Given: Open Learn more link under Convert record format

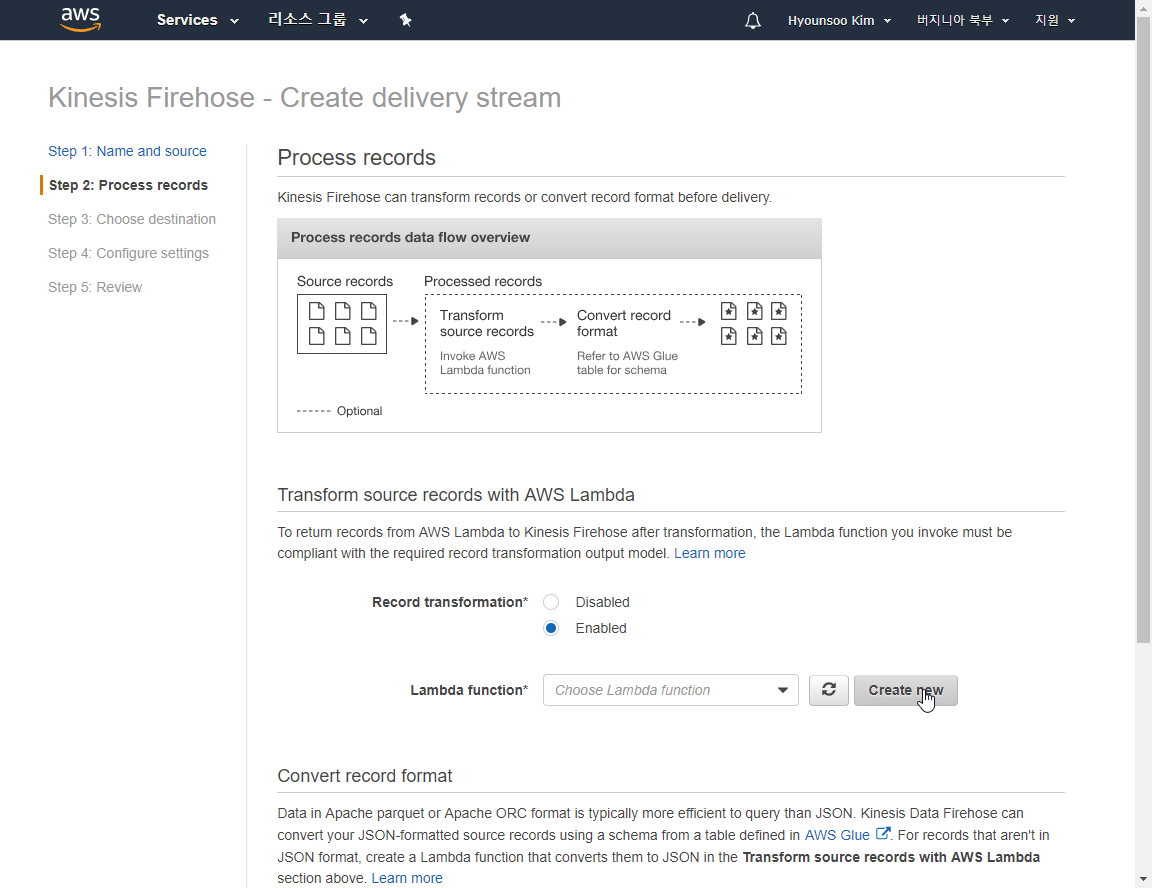Looking at the screenshot, I should coord(407,878).
